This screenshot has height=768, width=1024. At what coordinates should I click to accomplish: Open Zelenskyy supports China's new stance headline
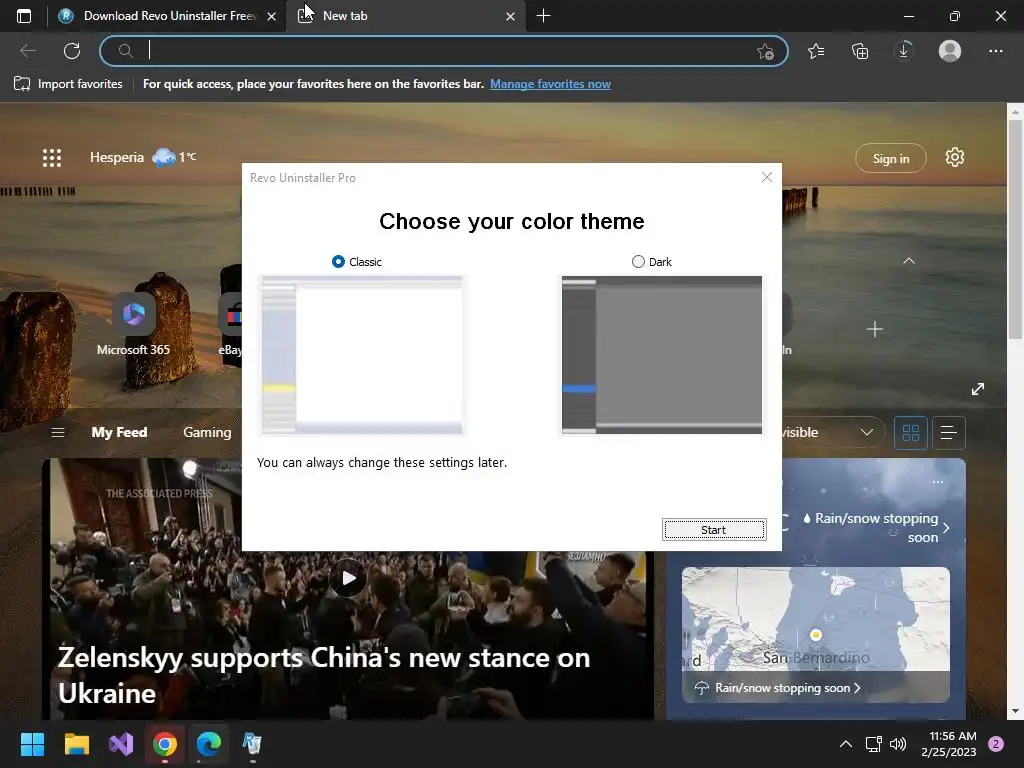[x=324, y=675]
